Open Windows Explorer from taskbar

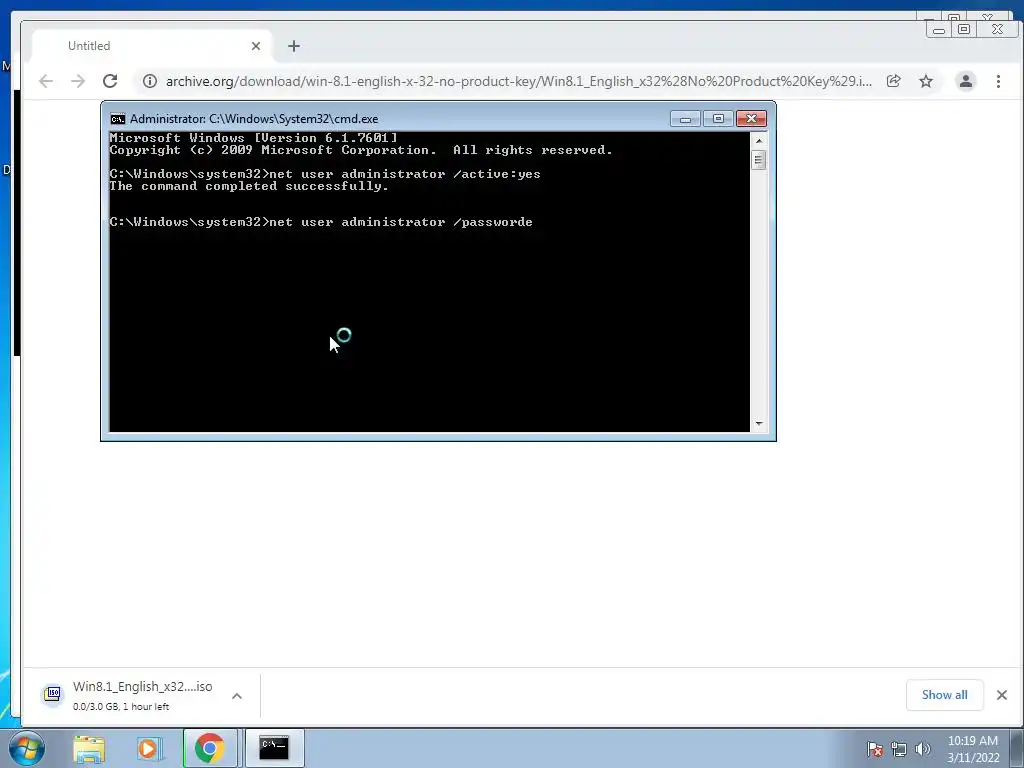[89, 749]
